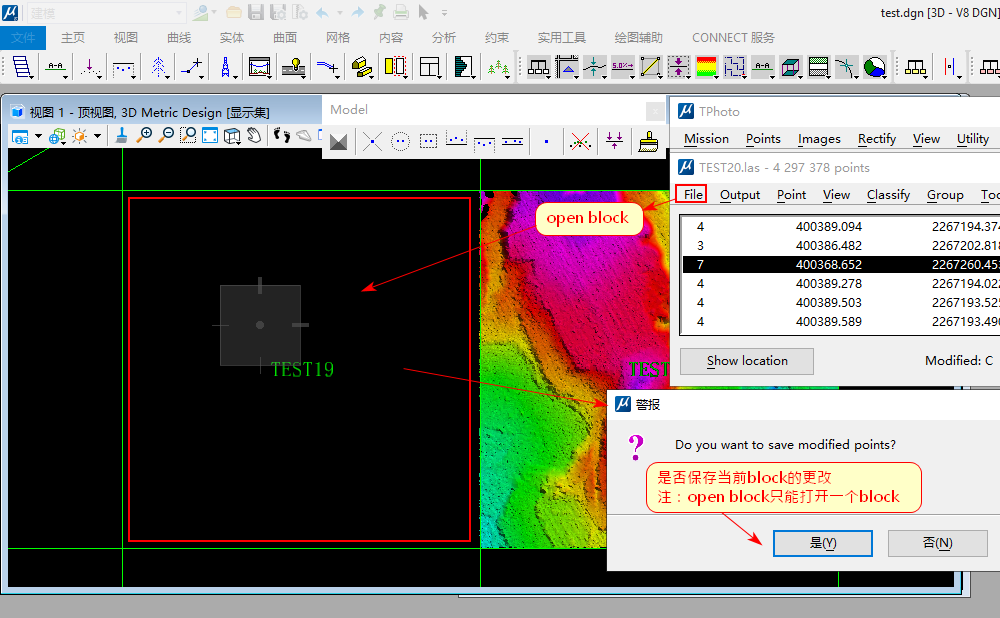
Task: Switch to the 曲线 ribbon tab
Action: pyautogui.click(x=179, y=37)
